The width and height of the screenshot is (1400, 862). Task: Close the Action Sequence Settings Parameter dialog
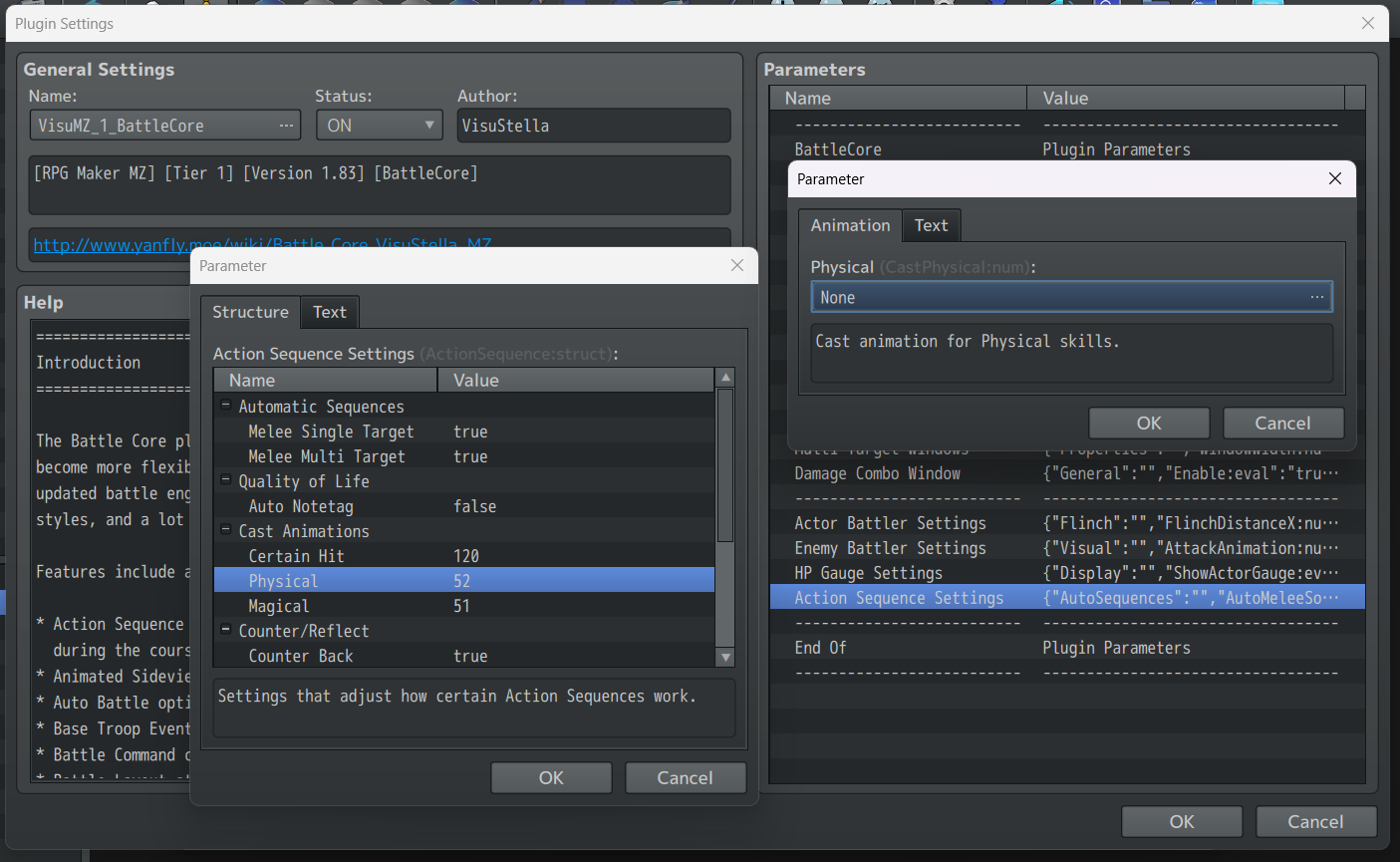737,265
